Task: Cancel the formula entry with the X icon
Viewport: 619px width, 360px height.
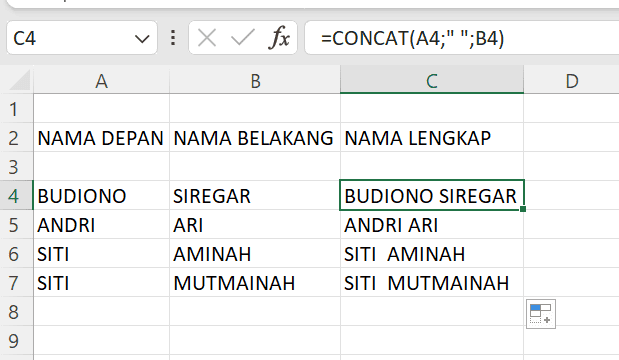Action: 207,38
